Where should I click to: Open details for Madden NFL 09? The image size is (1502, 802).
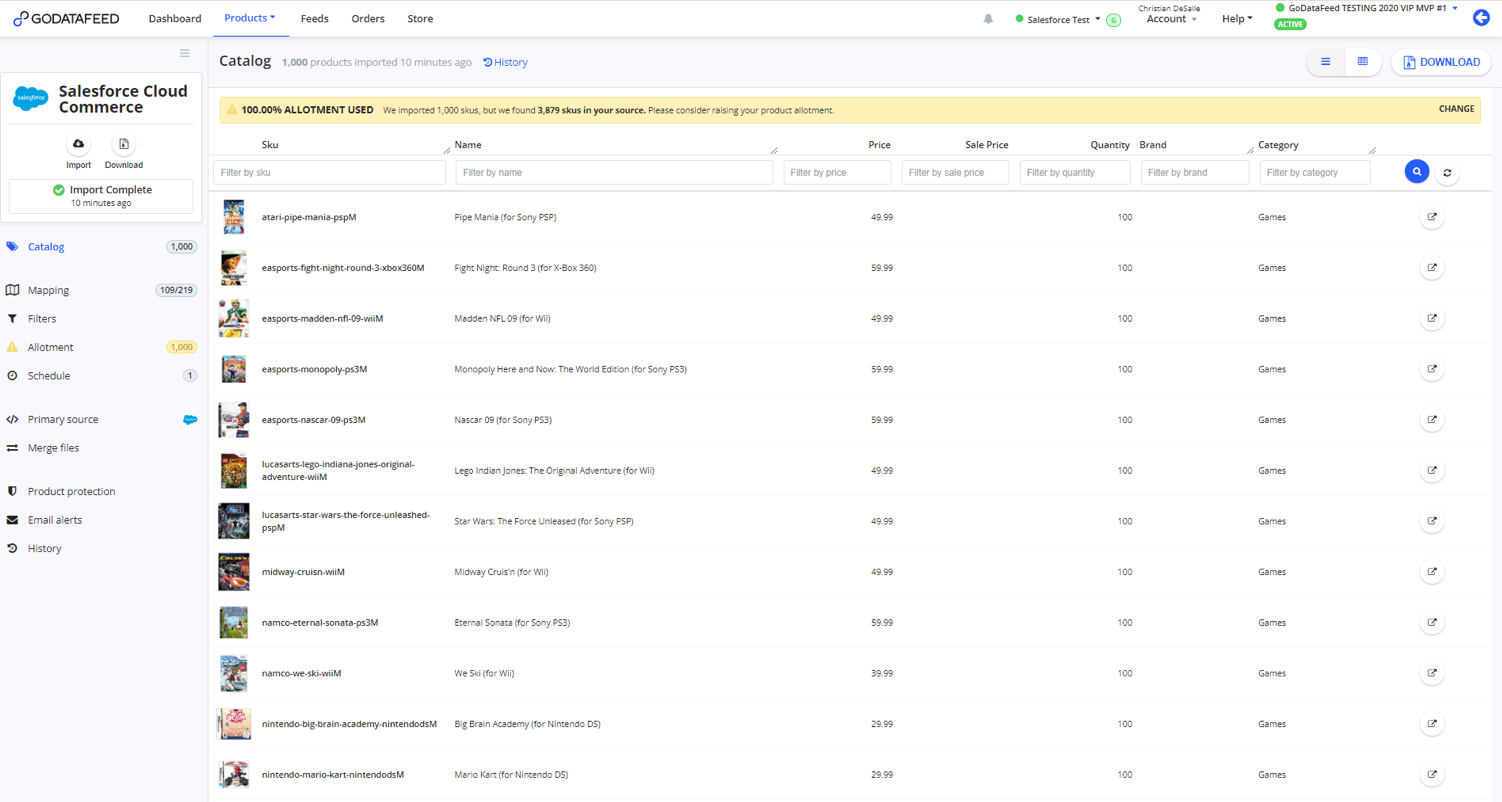pyautogui.click(x=1432, y=318)
